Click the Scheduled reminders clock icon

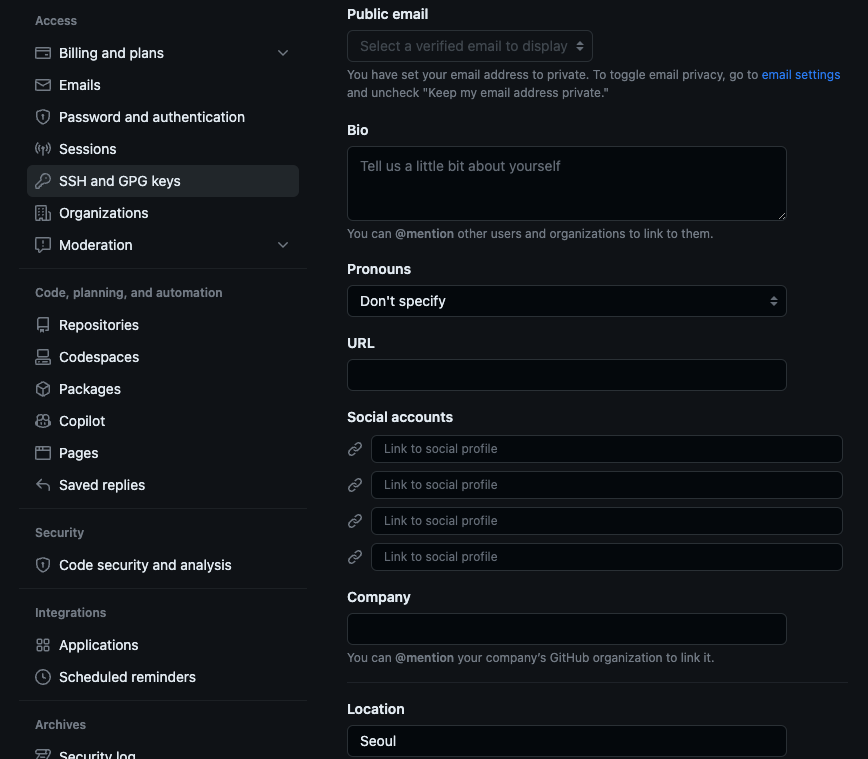coord(43,677)
